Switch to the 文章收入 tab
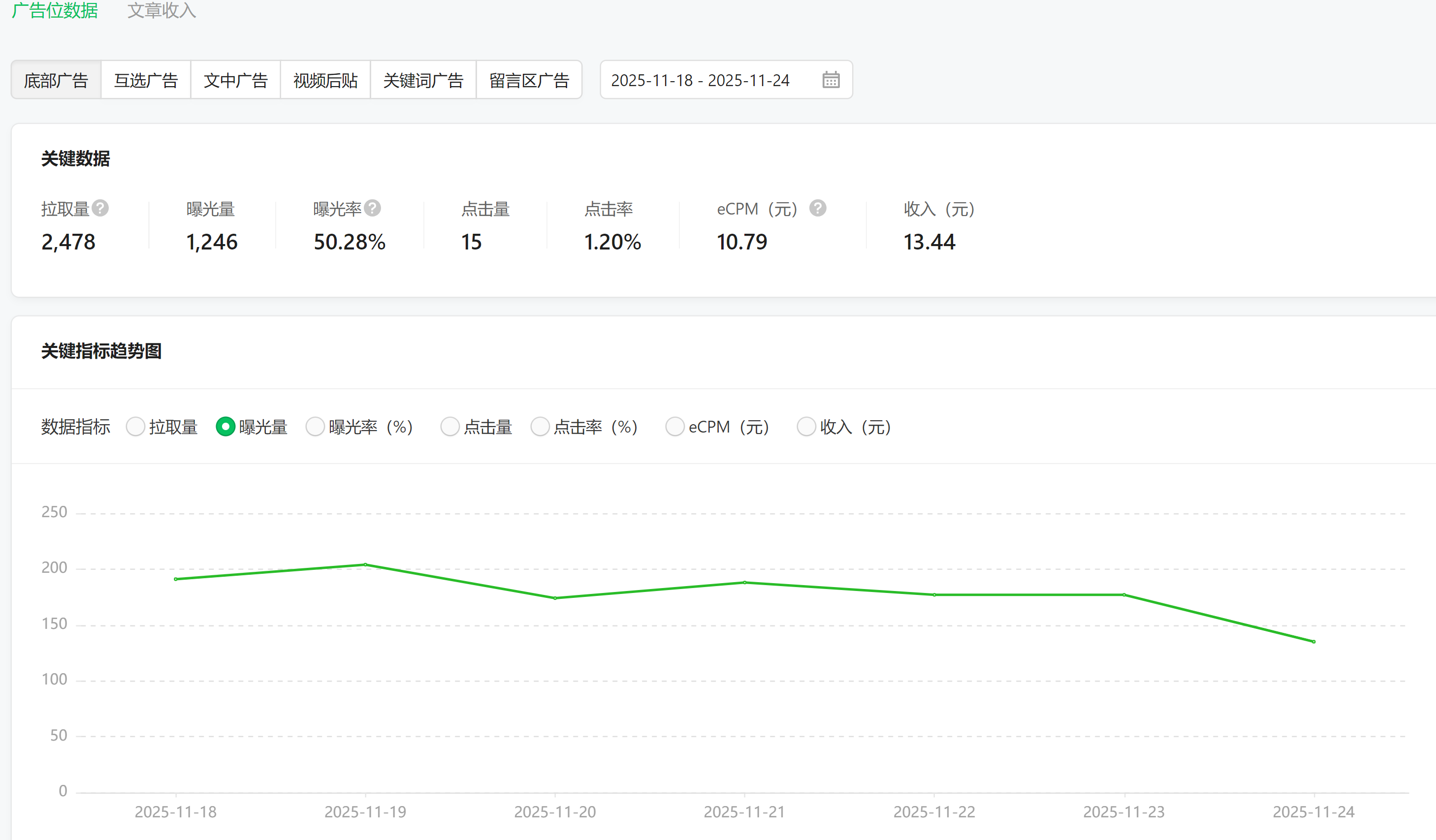This screenshot has width=1436, height=840. click(x=162, y=10)
